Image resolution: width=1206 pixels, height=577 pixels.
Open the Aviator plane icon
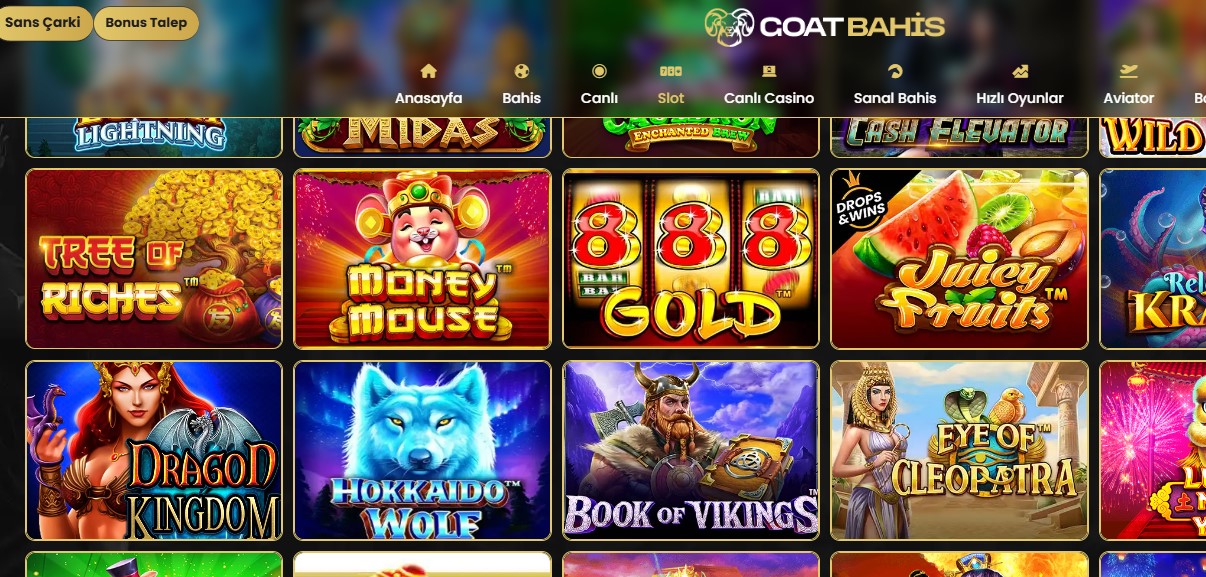point(1129,71)
